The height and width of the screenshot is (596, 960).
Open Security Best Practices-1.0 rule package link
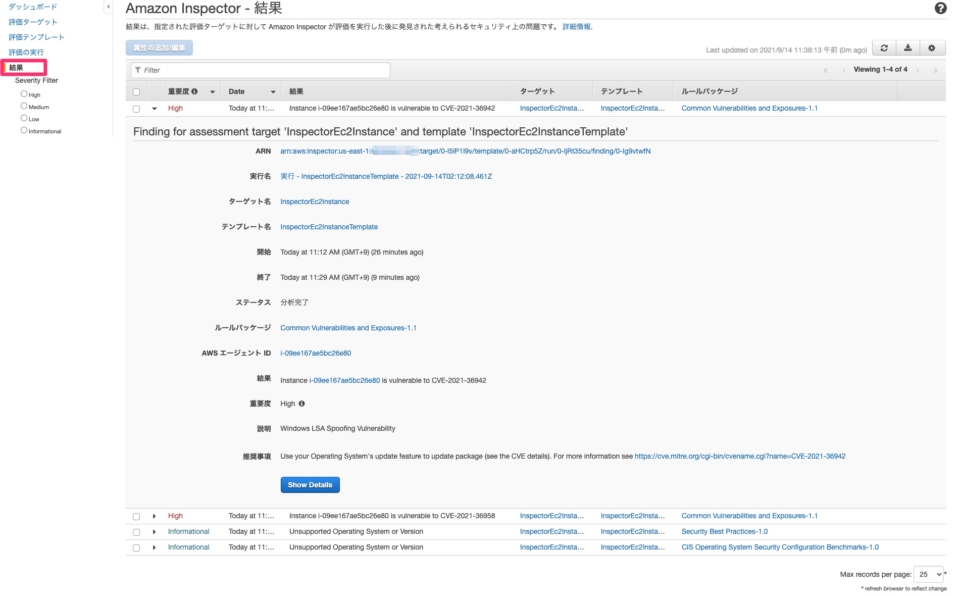(724, 532)
